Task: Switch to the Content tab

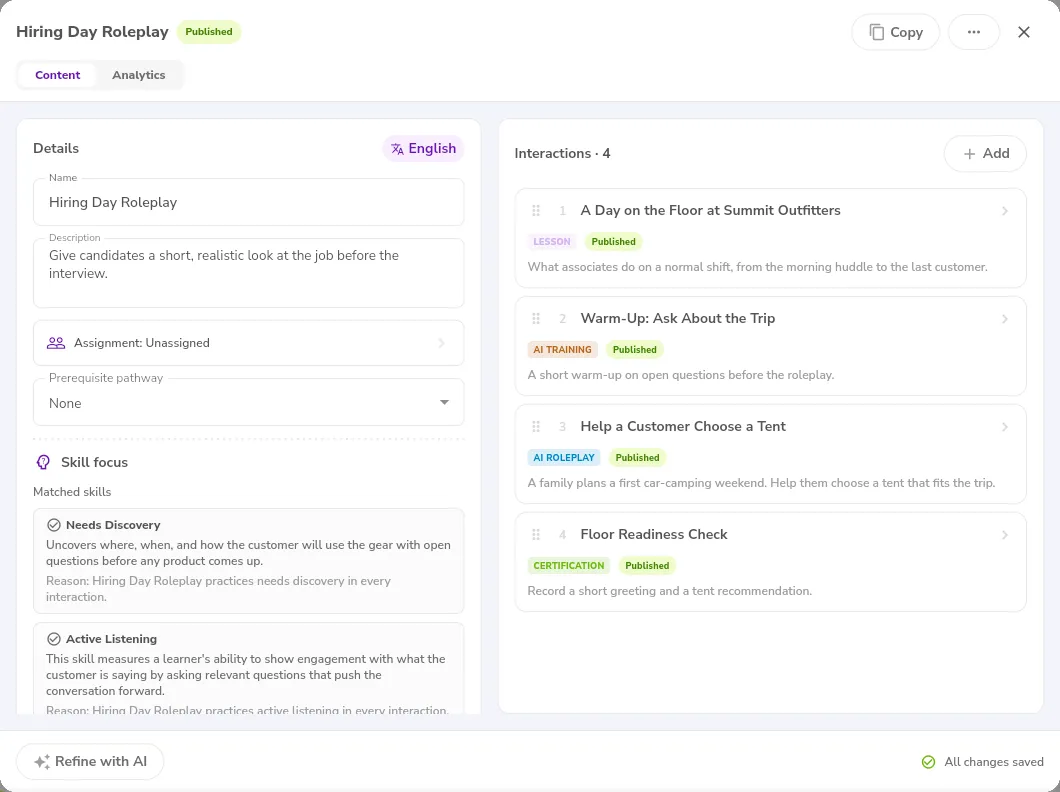Action: (57, 75)
